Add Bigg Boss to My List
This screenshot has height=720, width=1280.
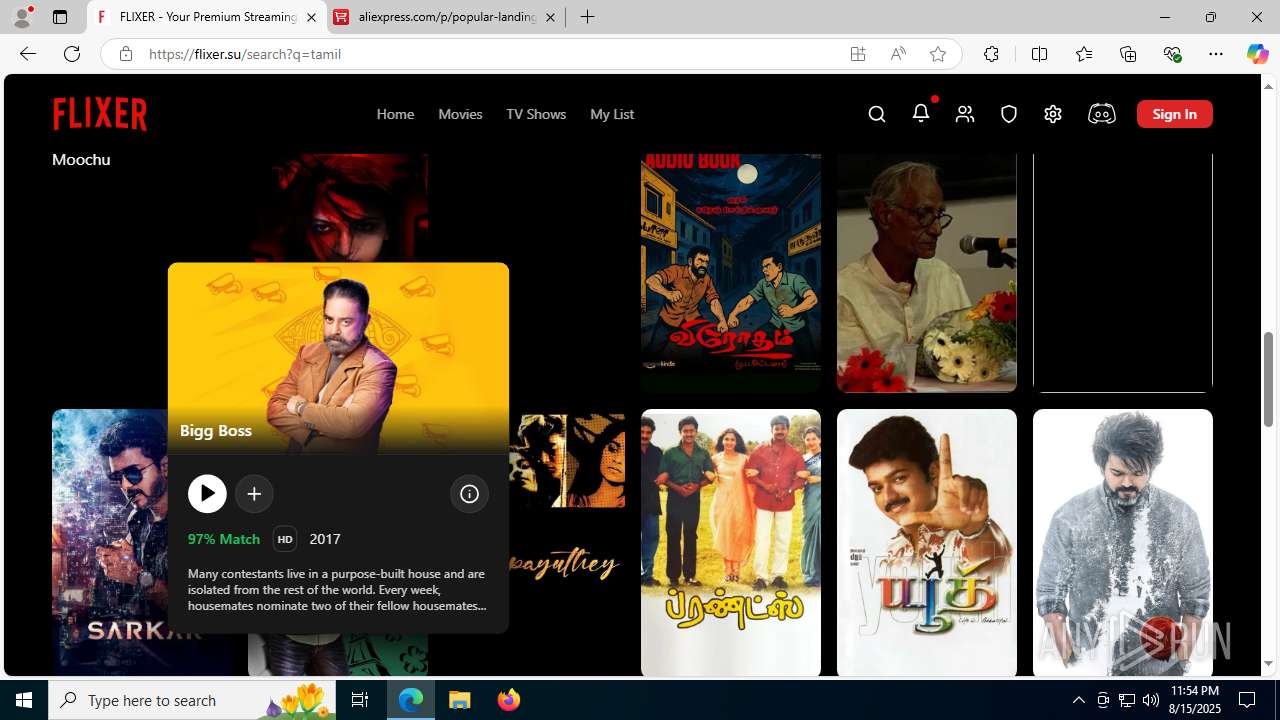tap(254, 493)
